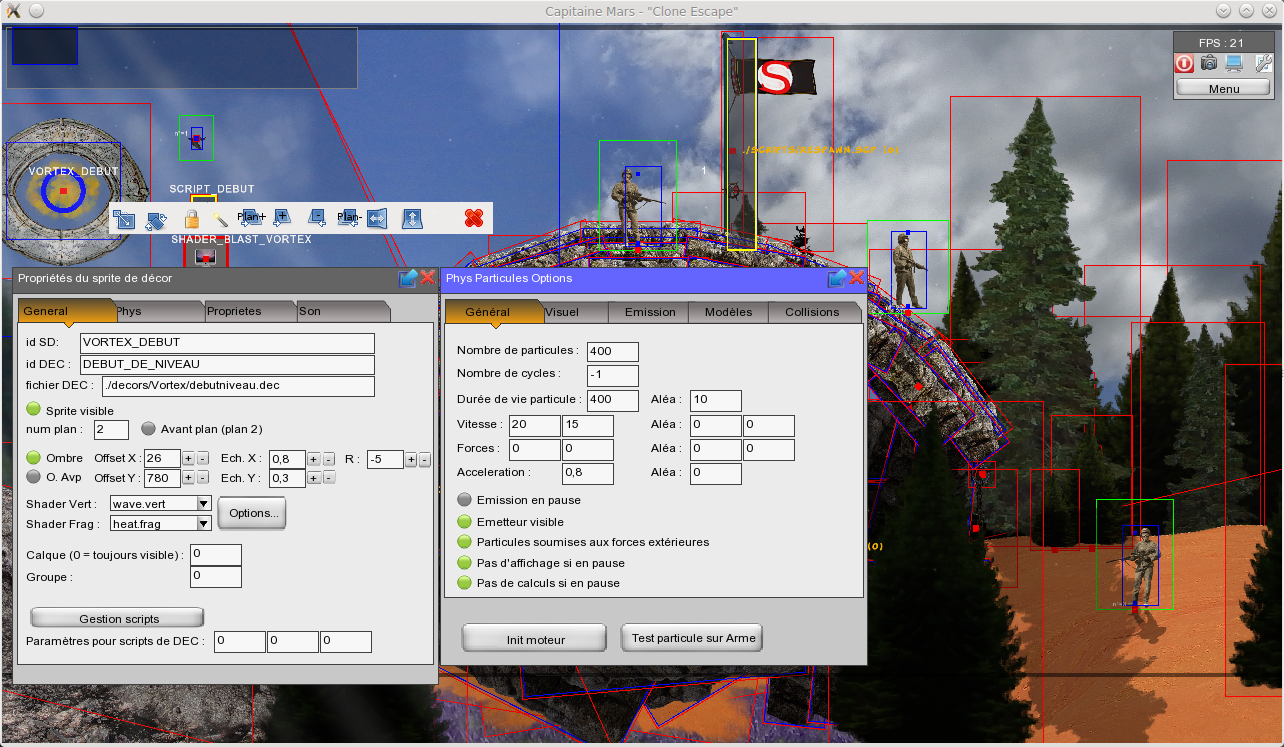
Task: Click the red power-off icon in the FPS panel
Action: [1184, 63]
